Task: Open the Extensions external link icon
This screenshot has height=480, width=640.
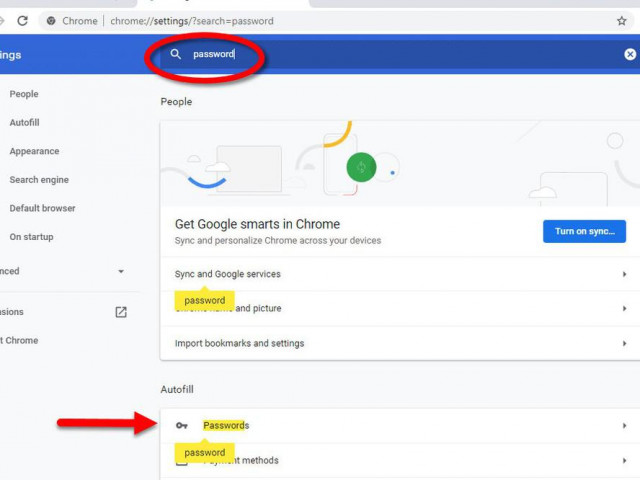Action: (x=121, y=312)
